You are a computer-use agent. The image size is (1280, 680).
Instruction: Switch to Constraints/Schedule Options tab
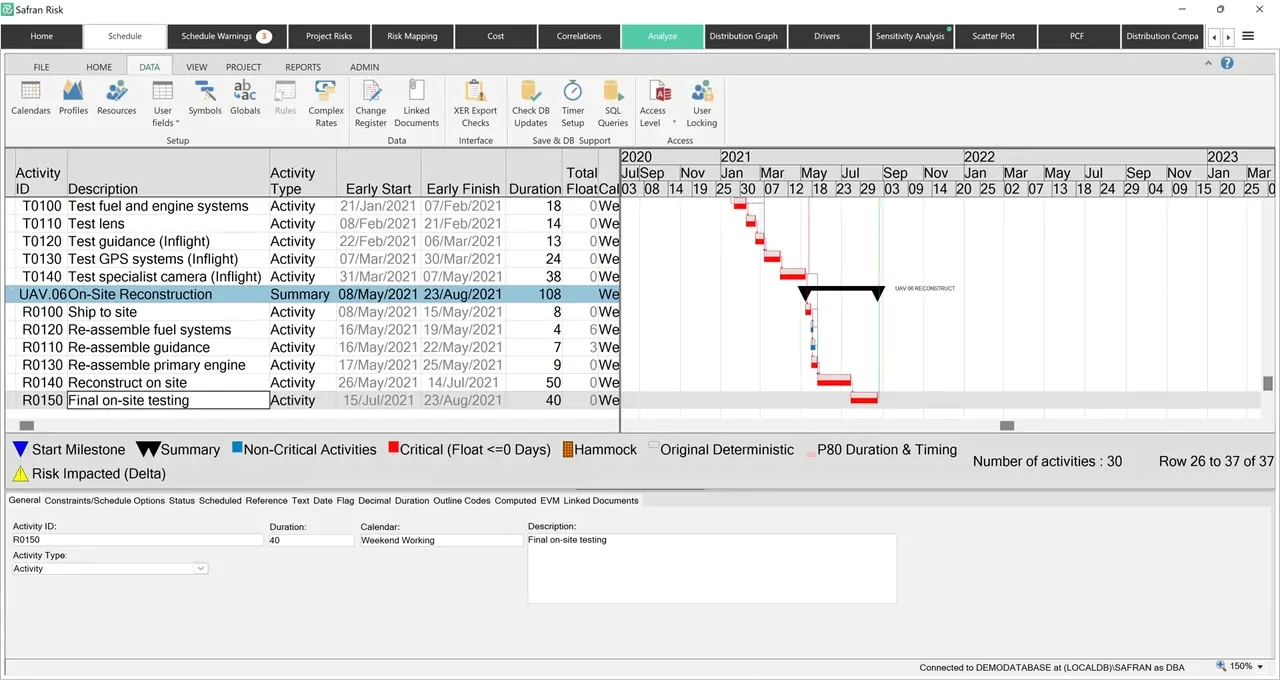click(106, 501)
